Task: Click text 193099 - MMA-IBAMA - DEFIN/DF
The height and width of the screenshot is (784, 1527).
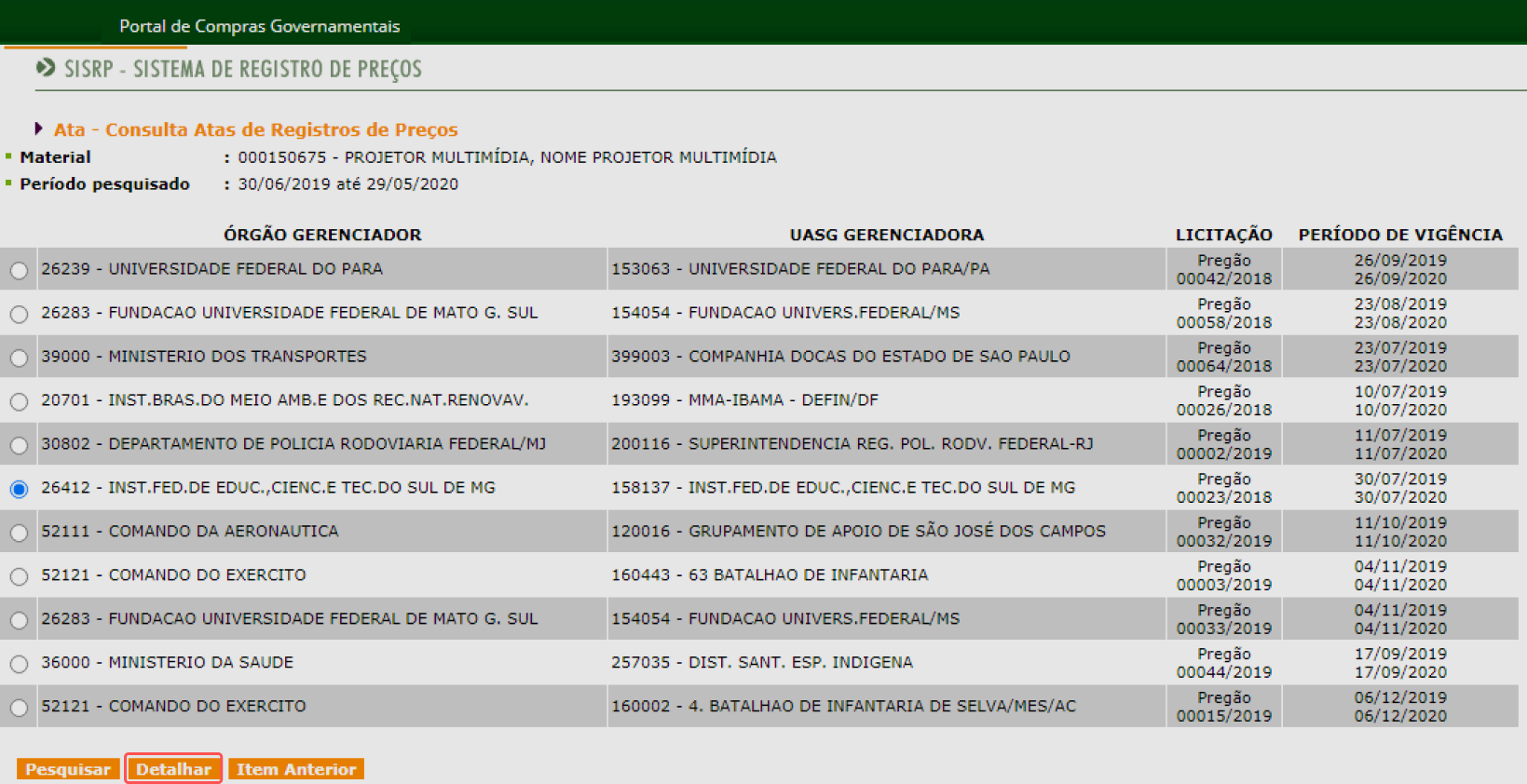Action: pos(744,400)
